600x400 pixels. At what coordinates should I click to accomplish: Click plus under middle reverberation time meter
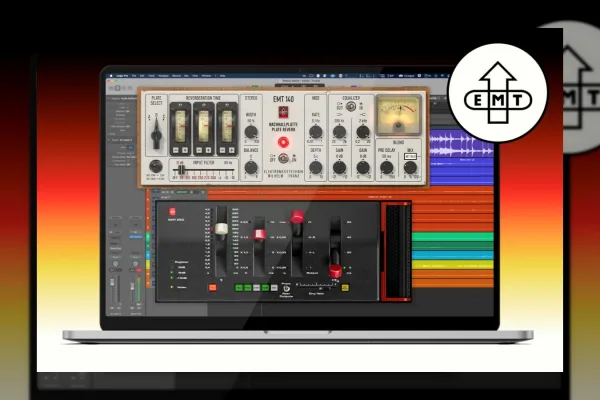(x=209, y=150)
